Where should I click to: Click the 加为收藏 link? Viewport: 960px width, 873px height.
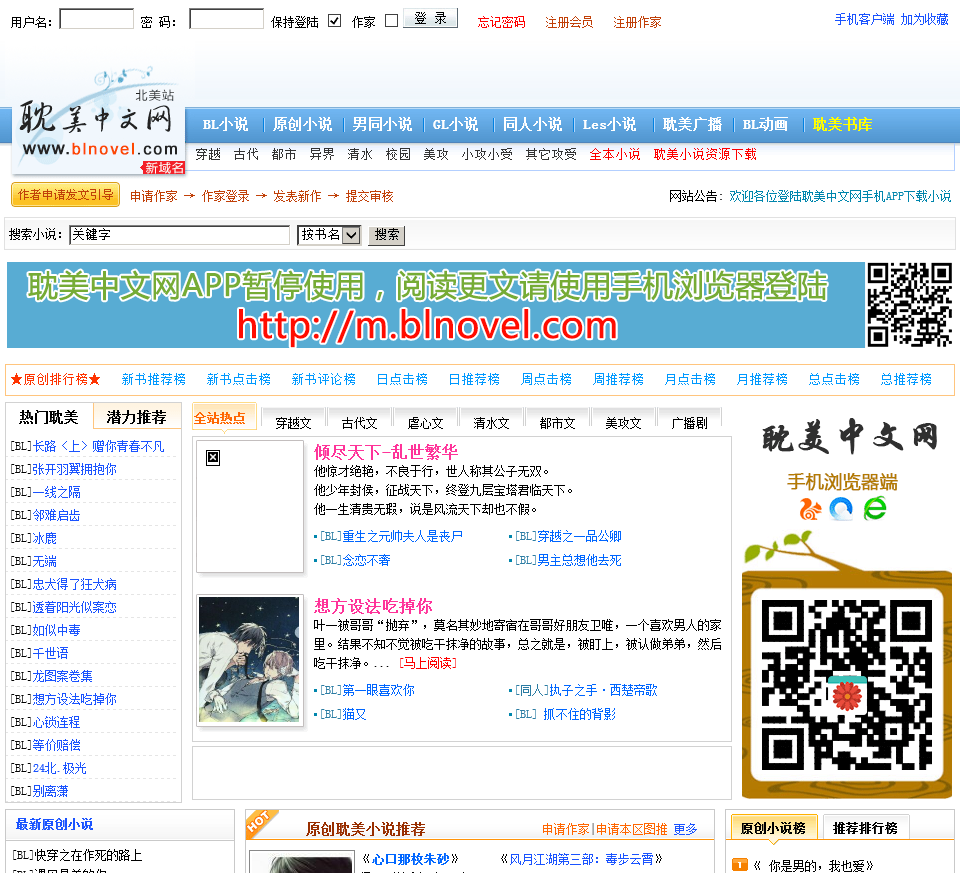point(924,20)
